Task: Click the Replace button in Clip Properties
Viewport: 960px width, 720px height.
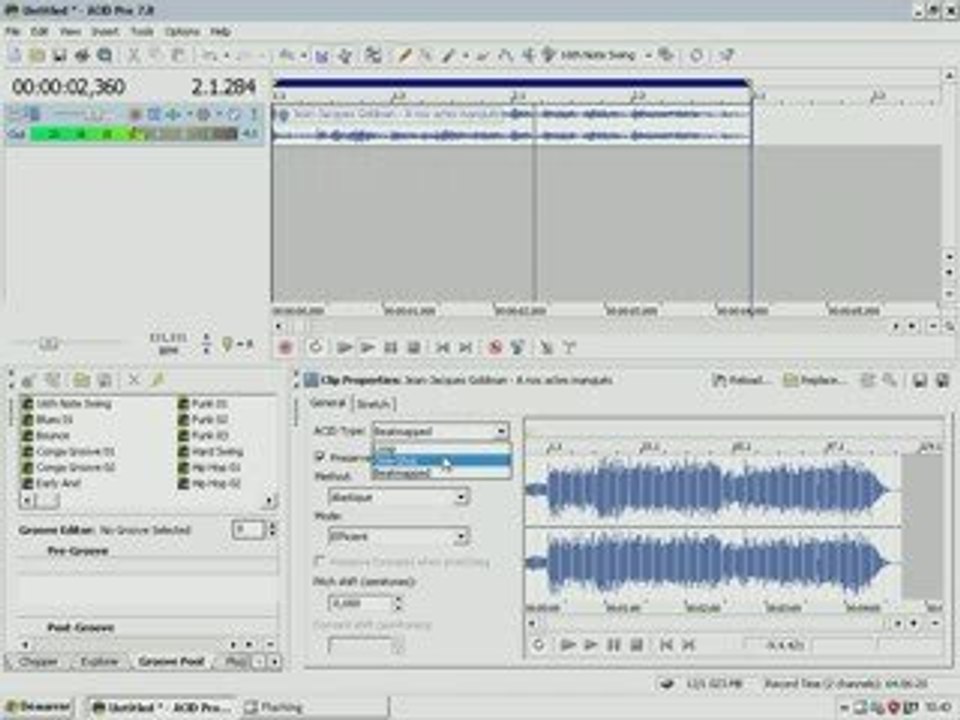Action: coord(816,380)
